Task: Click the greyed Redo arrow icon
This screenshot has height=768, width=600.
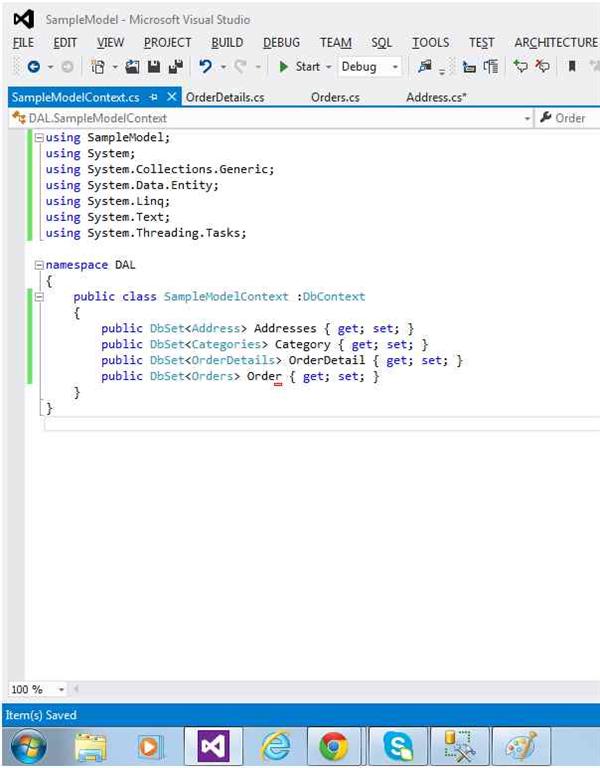Action: (240, 67)
